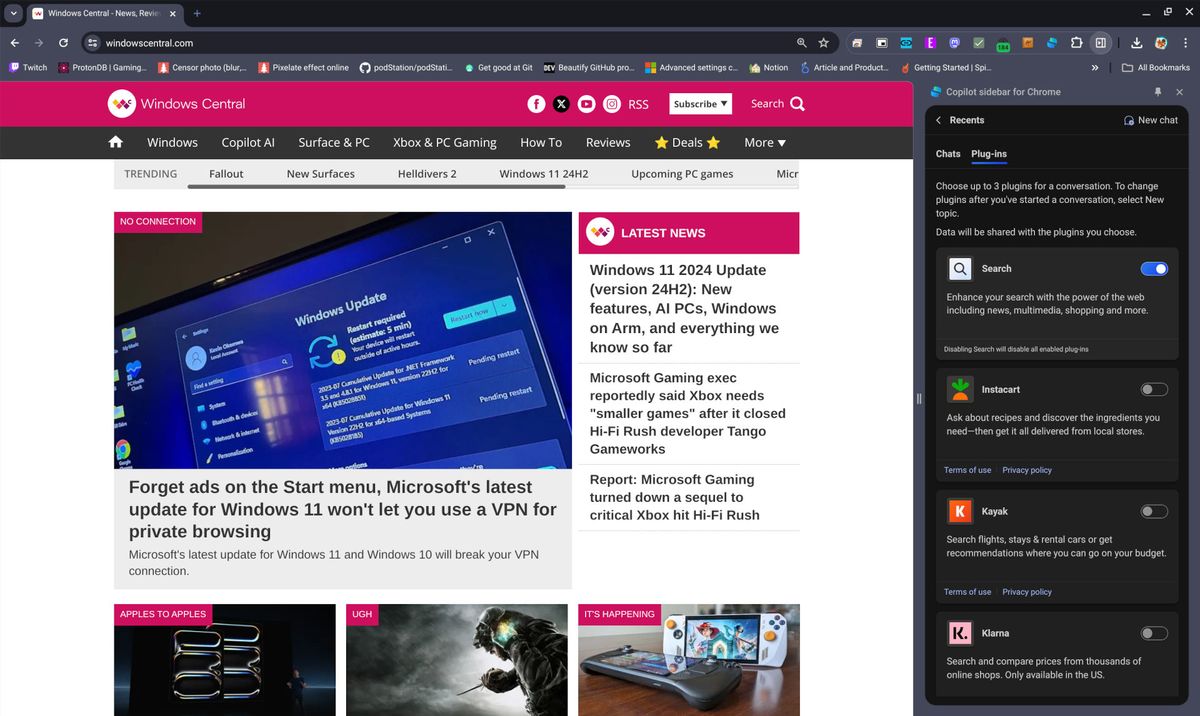Click the Extensions puzzle icon in Chrome toolbar
Image resolution: width=1200 pixels, height=716 pixels.
1076,43
